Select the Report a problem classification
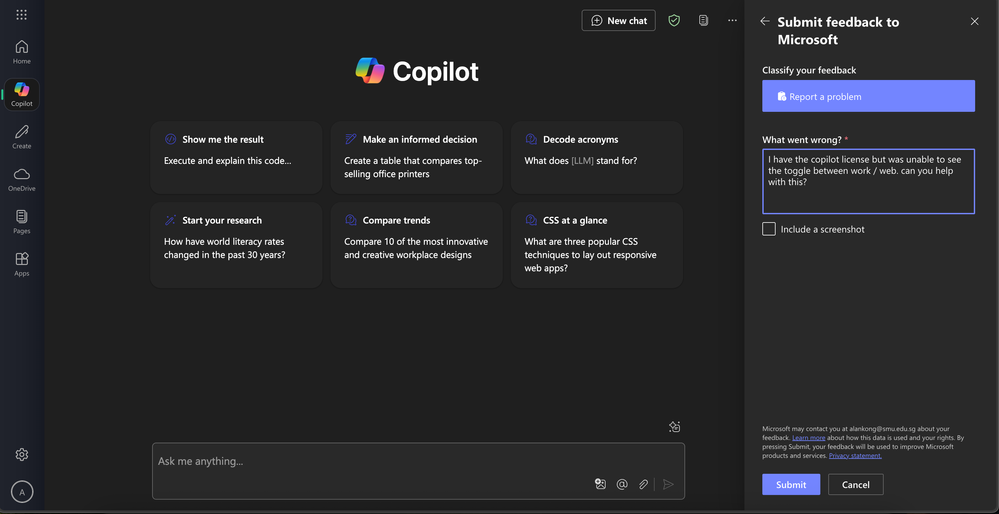Viewport: 999px width, 514px height. tap(868, 96)
